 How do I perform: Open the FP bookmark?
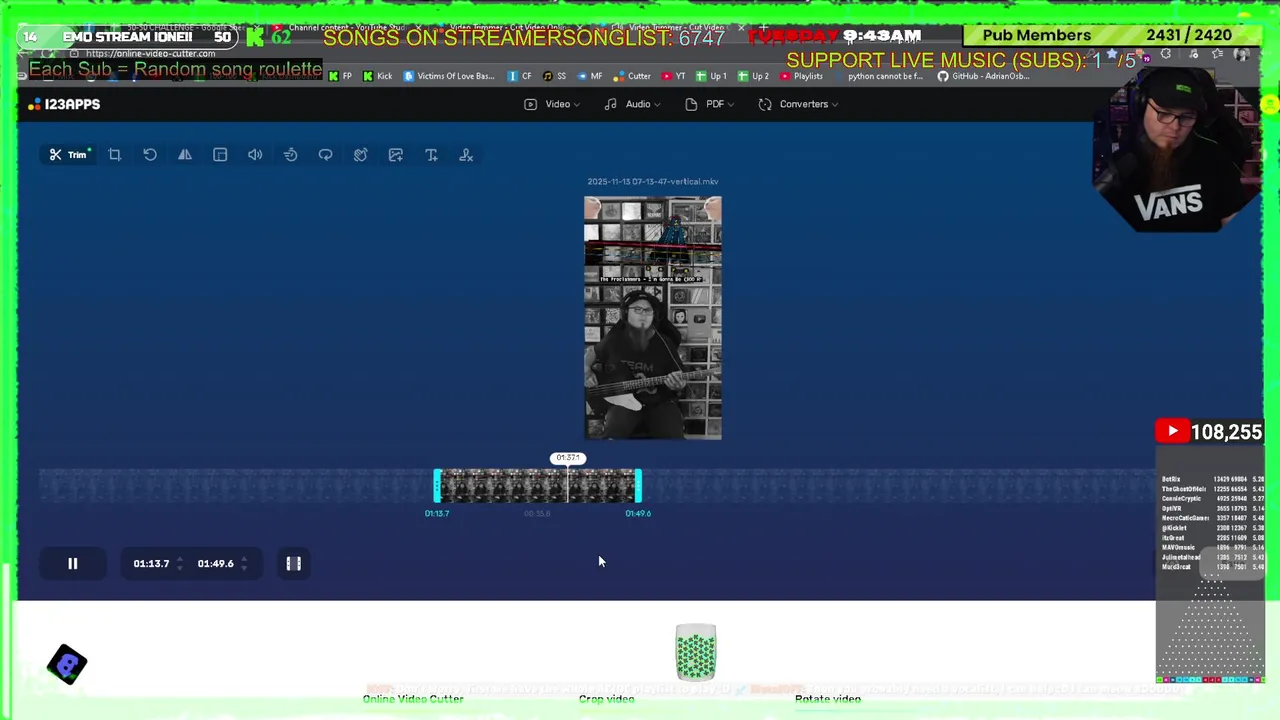tap(341, 76)
